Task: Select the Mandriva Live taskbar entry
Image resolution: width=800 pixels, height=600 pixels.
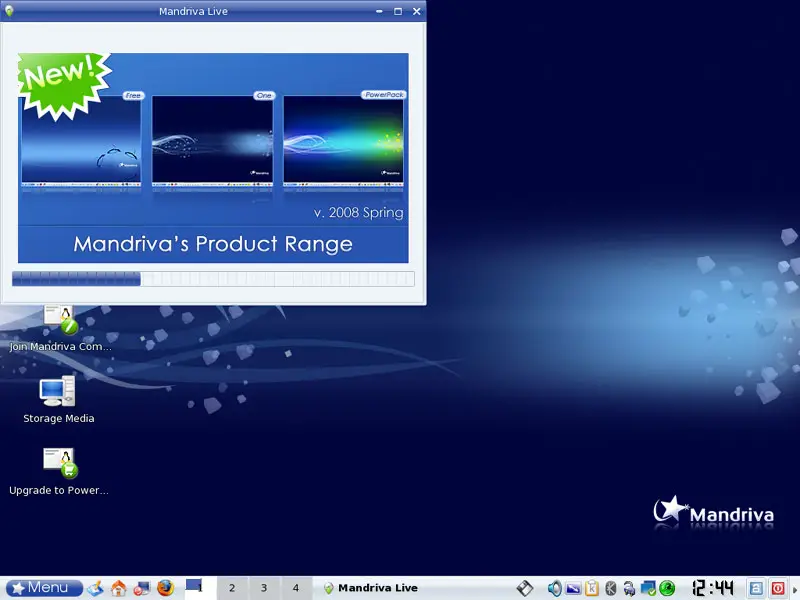Action: 371,588
